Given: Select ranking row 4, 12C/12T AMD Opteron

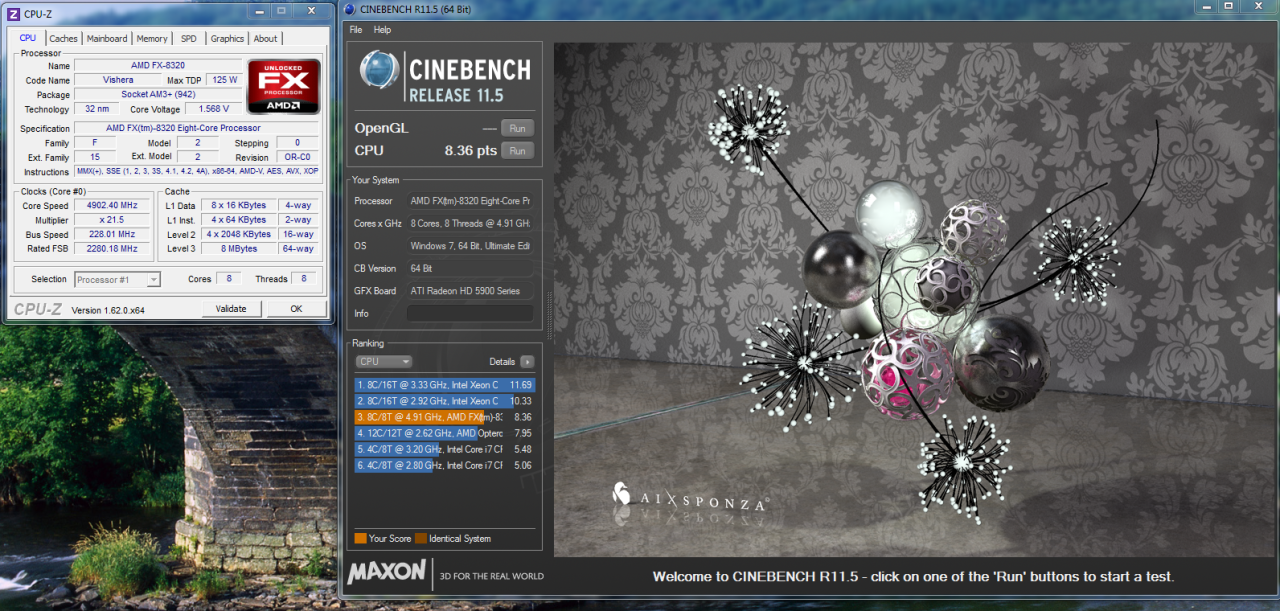Looking at the screenshot, I should pyautogui.click(x=445, y=433).
